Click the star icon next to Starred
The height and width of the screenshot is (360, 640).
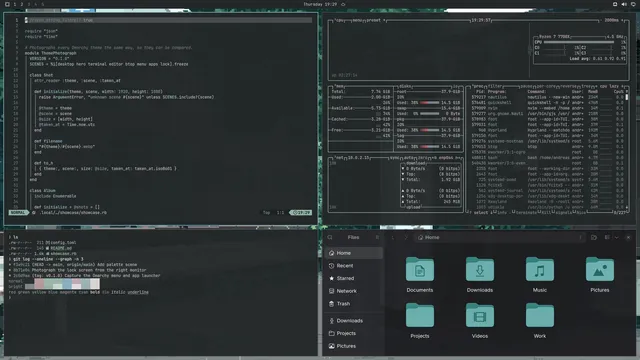(331, 278)
